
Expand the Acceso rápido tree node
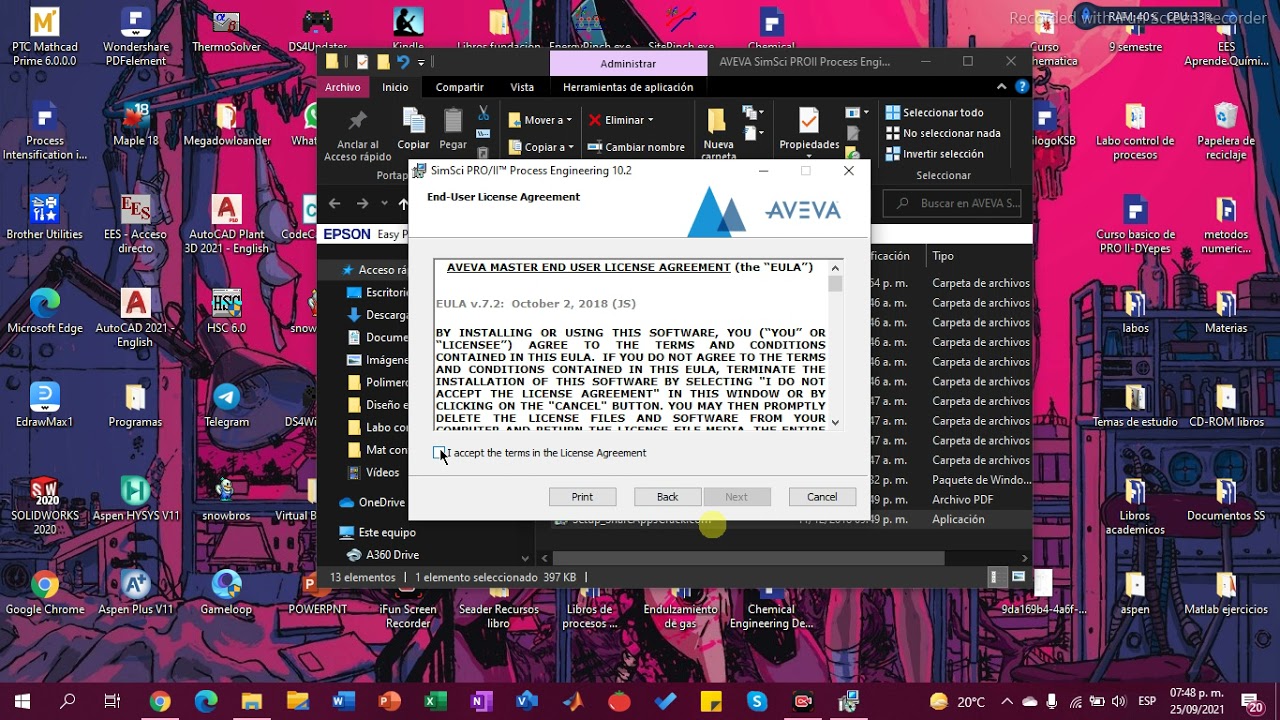click(x=331, y=270)
